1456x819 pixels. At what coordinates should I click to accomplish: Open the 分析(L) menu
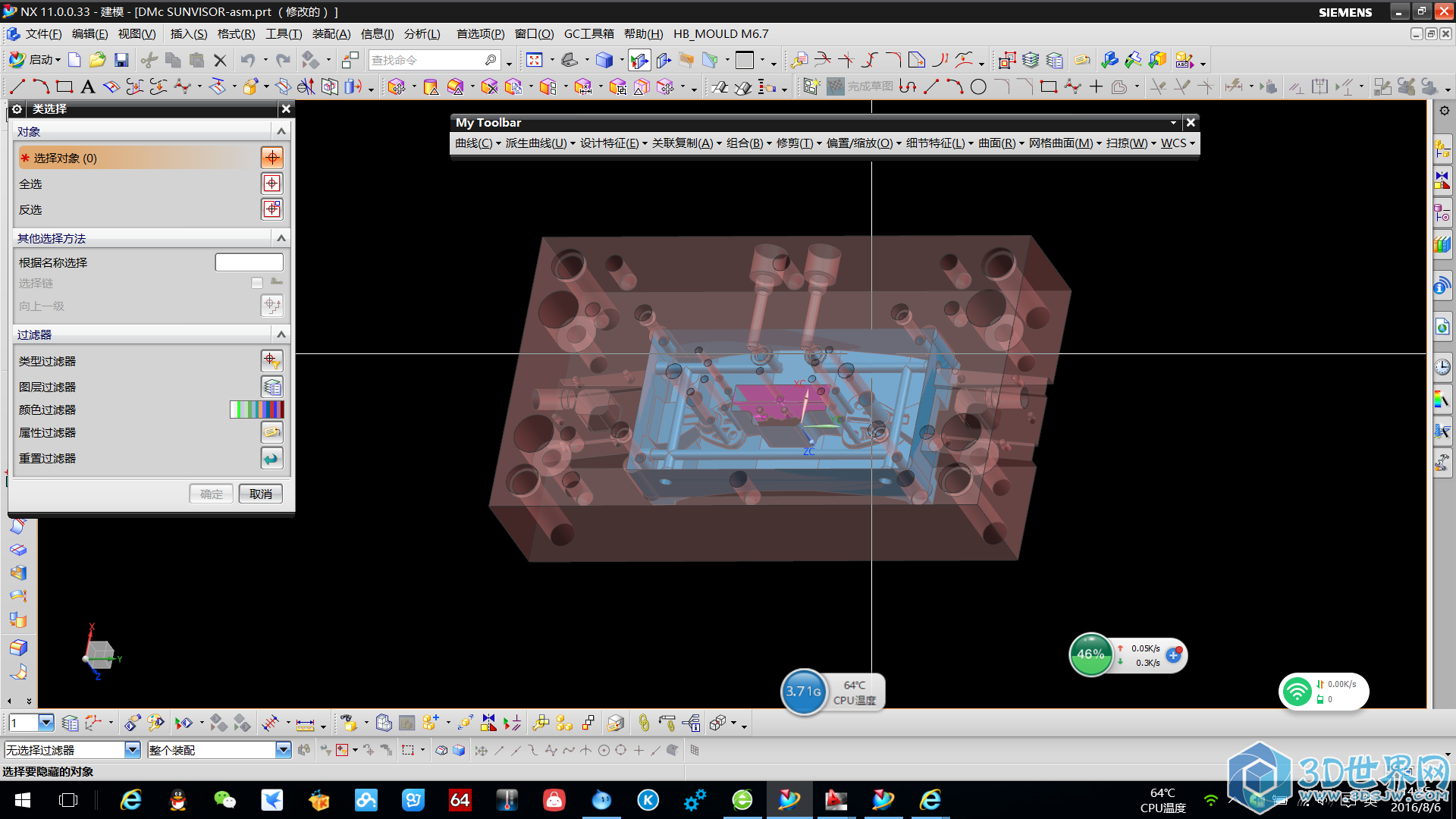(422, 34)
